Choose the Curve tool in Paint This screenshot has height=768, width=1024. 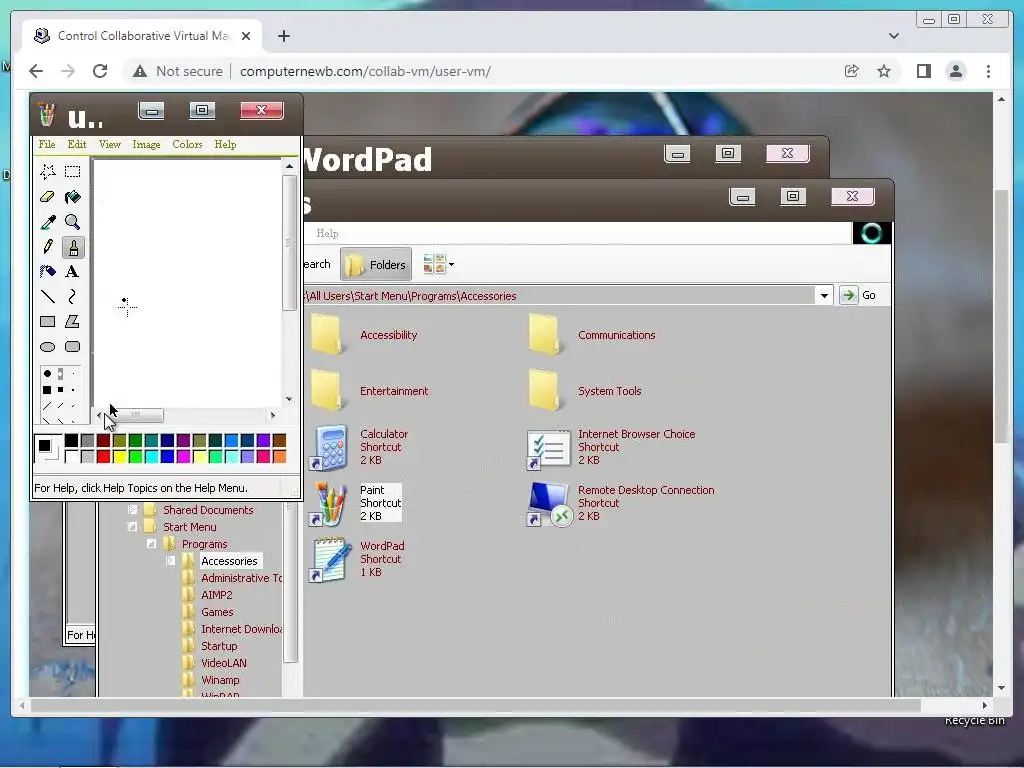click(72, 296)
